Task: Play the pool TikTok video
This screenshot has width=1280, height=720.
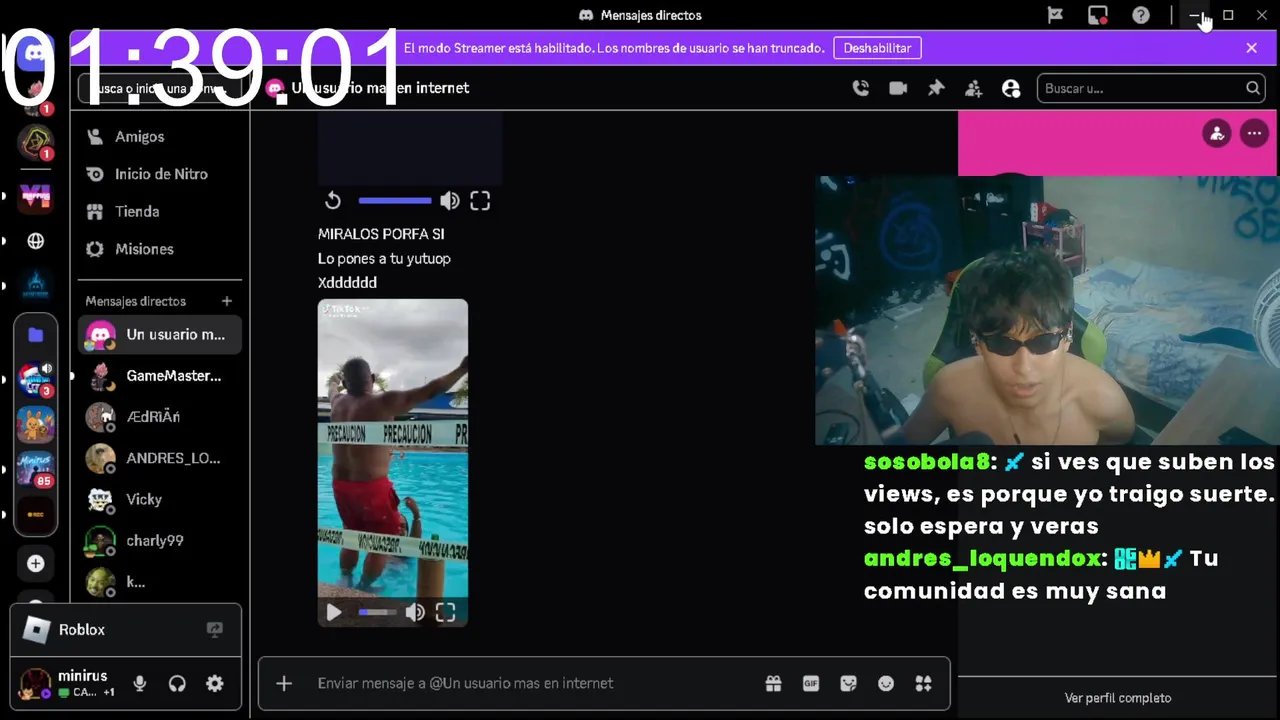Action: [x=334, y=612]
